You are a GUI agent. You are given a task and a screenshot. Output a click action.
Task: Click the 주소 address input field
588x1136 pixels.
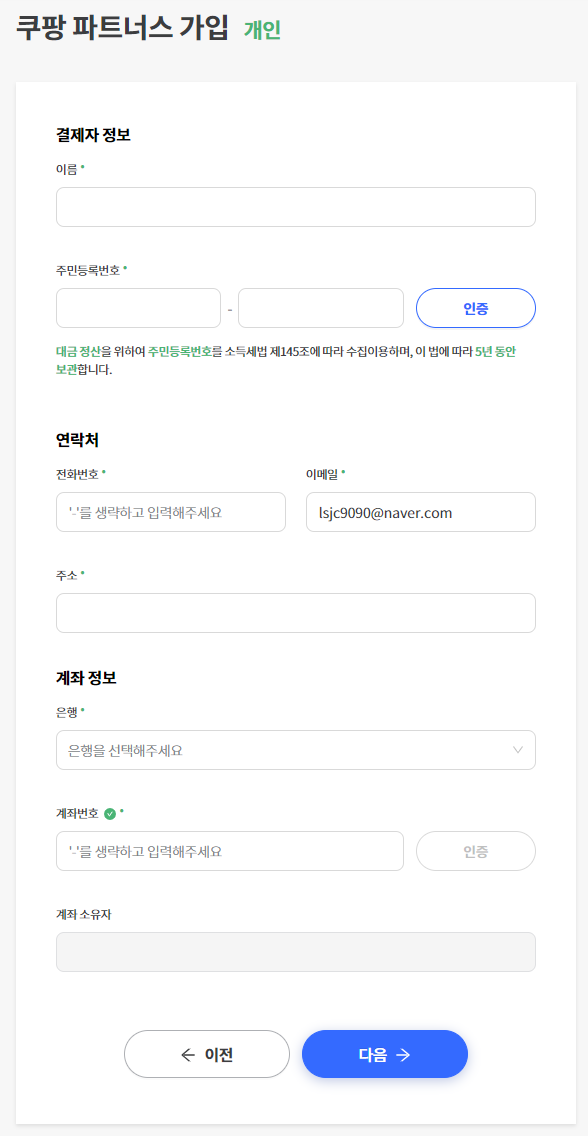(295, 613)
